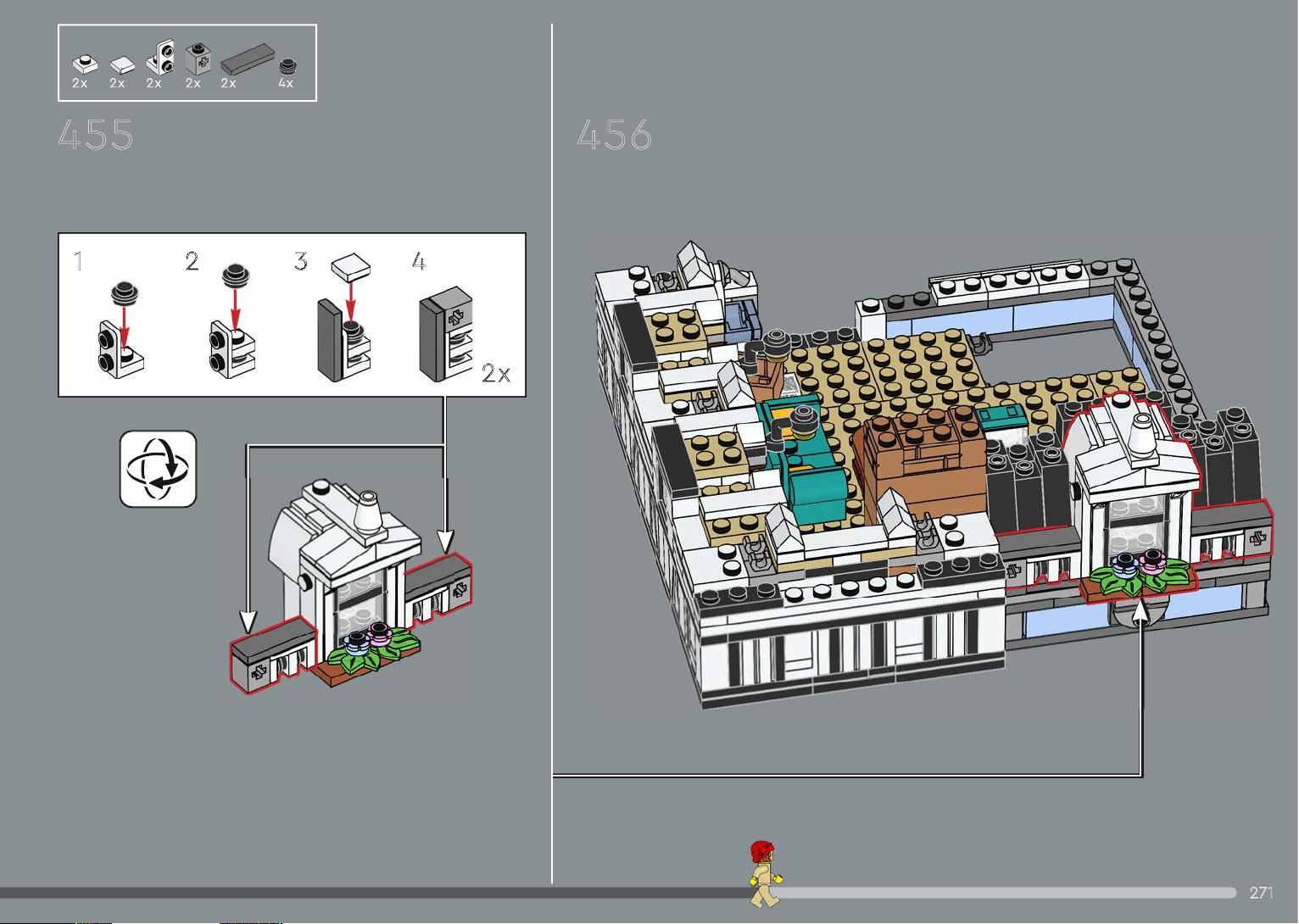Screen dimensions: 1299x924
Task: Click the pink flower on step 455 planter
Action: click(x=382, y=635)
